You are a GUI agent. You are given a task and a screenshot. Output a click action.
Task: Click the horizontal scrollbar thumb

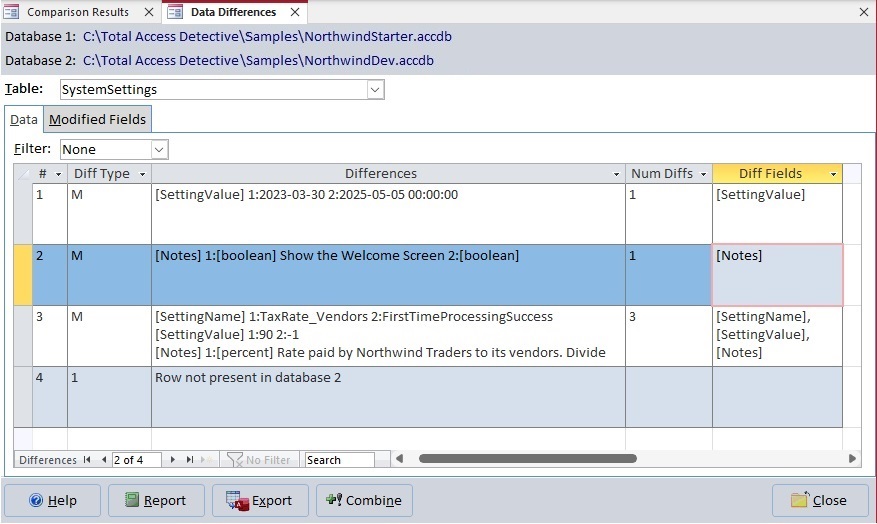coord(527,459)
